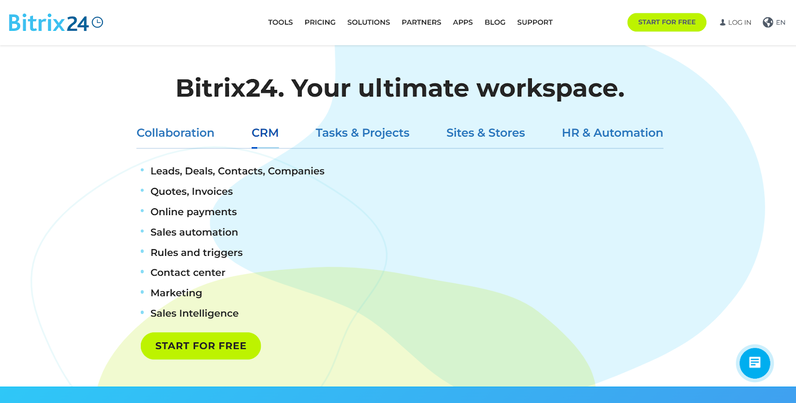Click the header START FOR FREE button
Viewport: 796px width, 403px height.
tap(667, 22)
